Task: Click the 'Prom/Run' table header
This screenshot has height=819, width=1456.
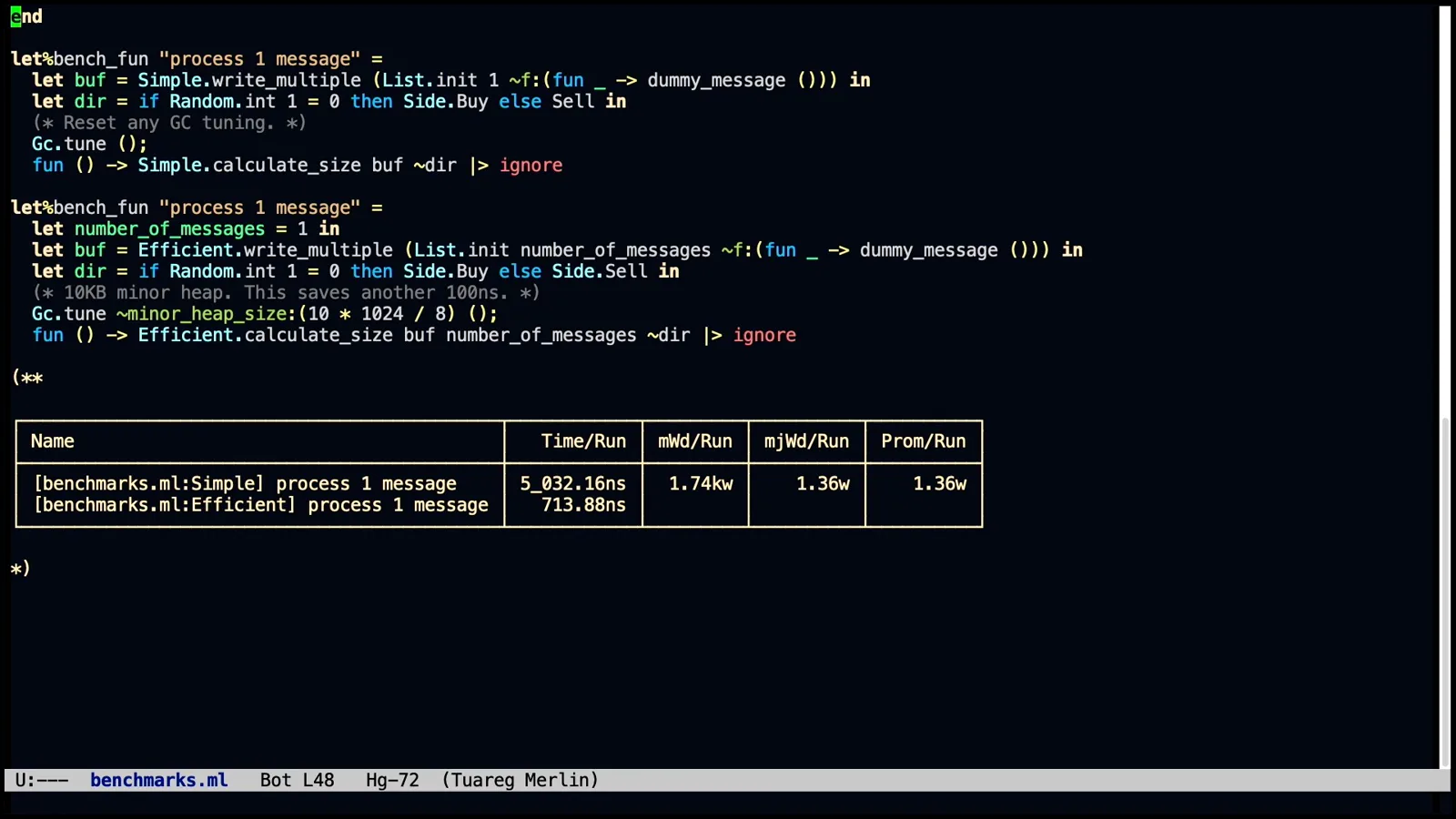Action: (x=924, y=441)
